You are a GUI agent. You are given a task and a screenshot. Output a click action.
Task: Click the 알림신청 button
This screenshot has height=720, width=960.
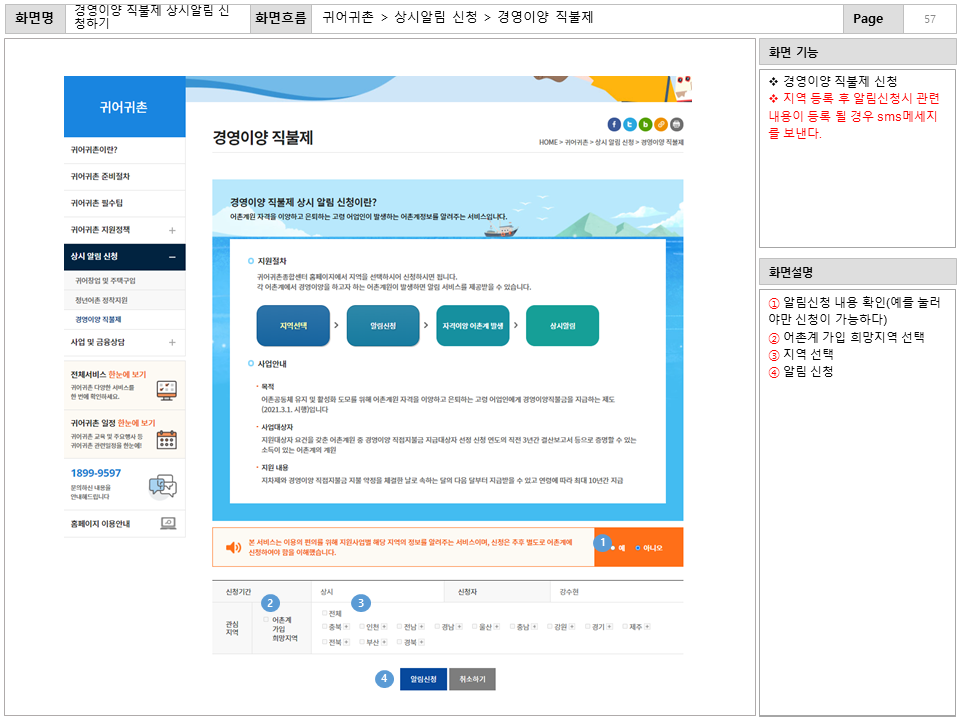[423, 678]
